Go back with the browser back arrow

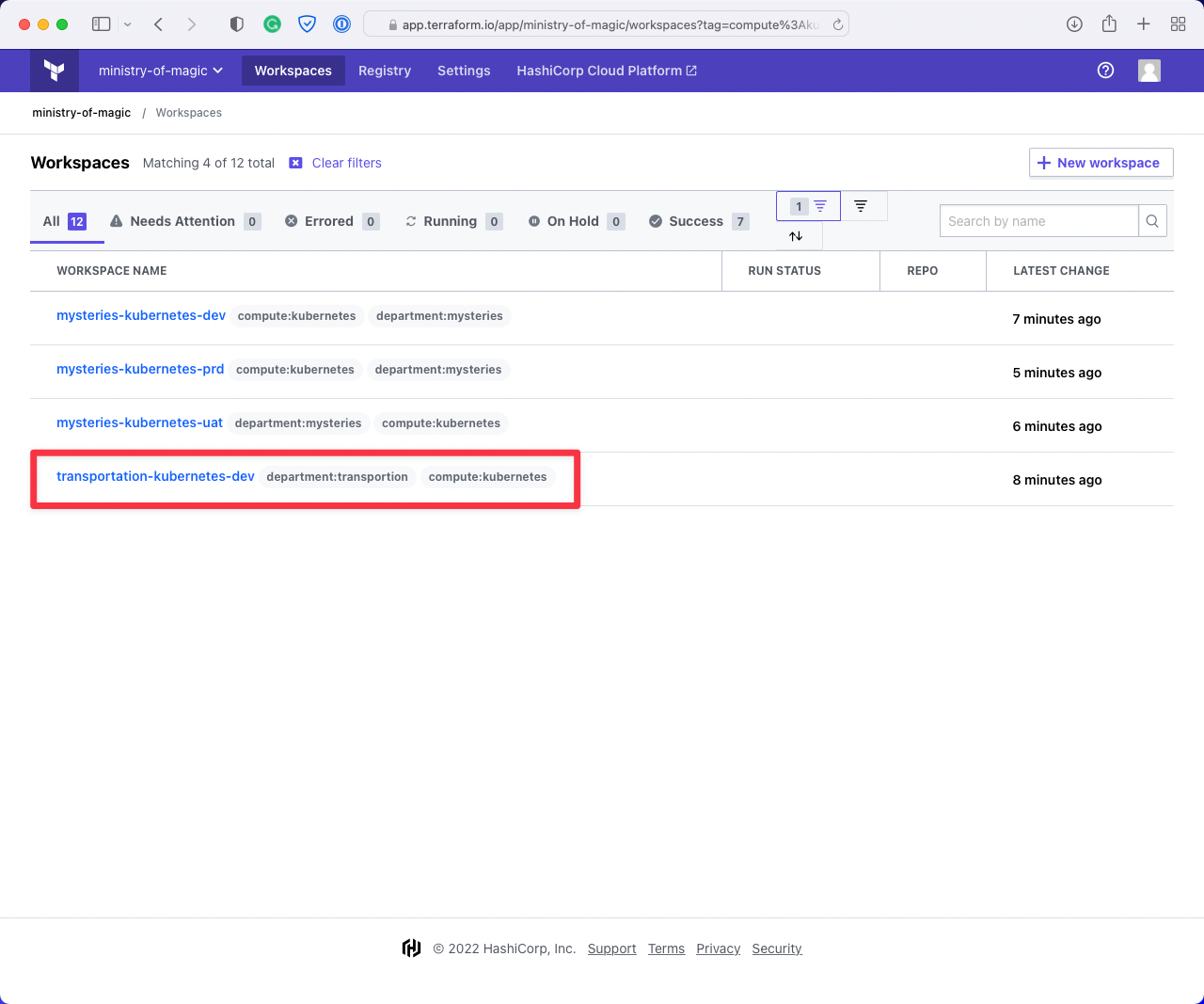158,24
